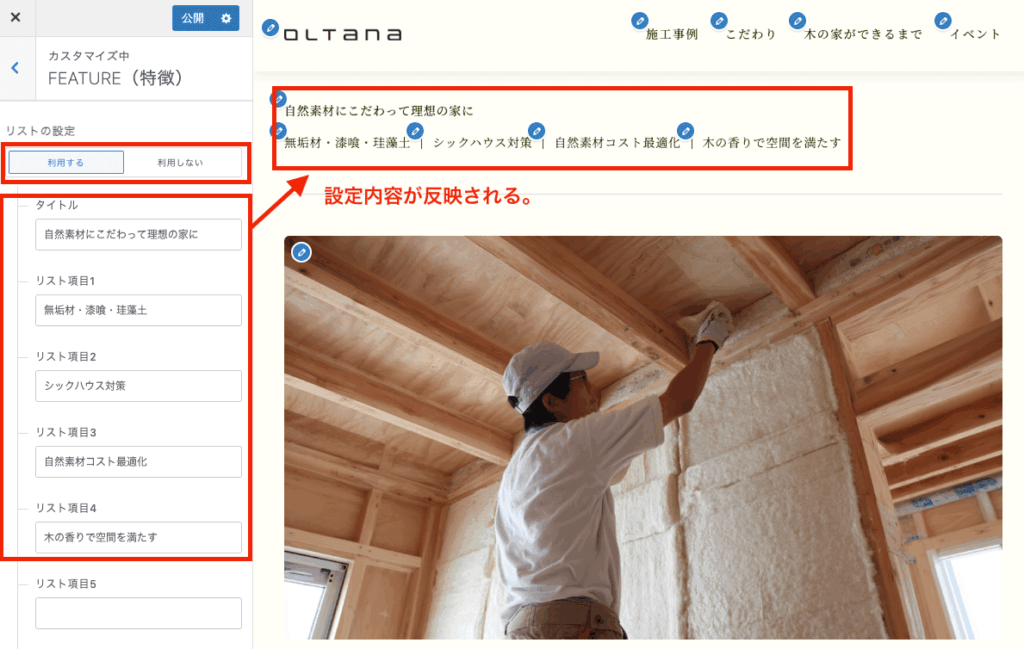The height and width of the screenshot is (649, 1024).
Task: Open publish settings via the gear icon
Action: 226,18
